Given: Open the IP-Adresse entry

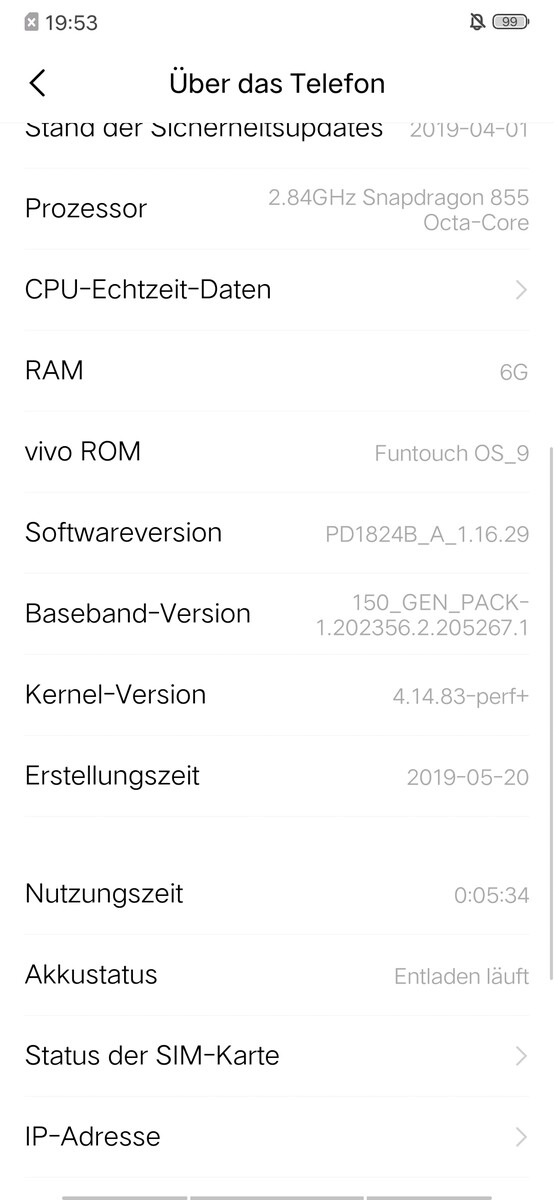Looking at the screenshot, I should 277,1136.
